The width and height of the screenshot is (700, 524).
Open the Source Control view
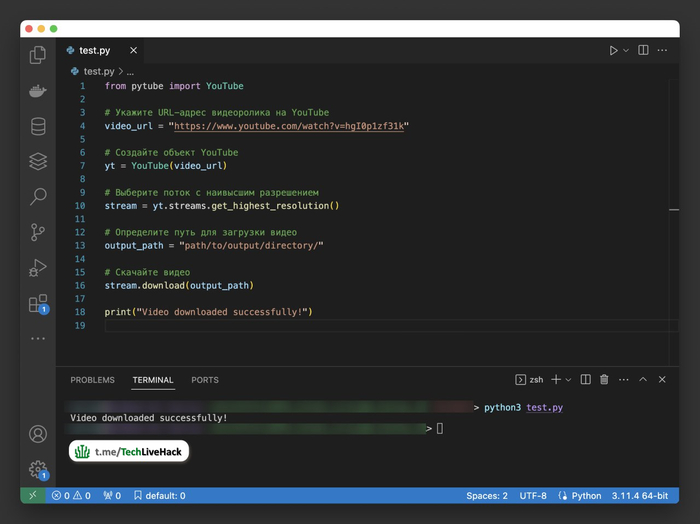pos(38,232)
